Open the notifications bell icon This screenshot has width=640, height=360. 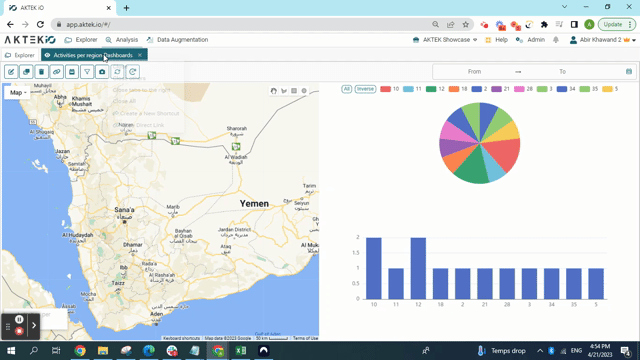point(556,40)
